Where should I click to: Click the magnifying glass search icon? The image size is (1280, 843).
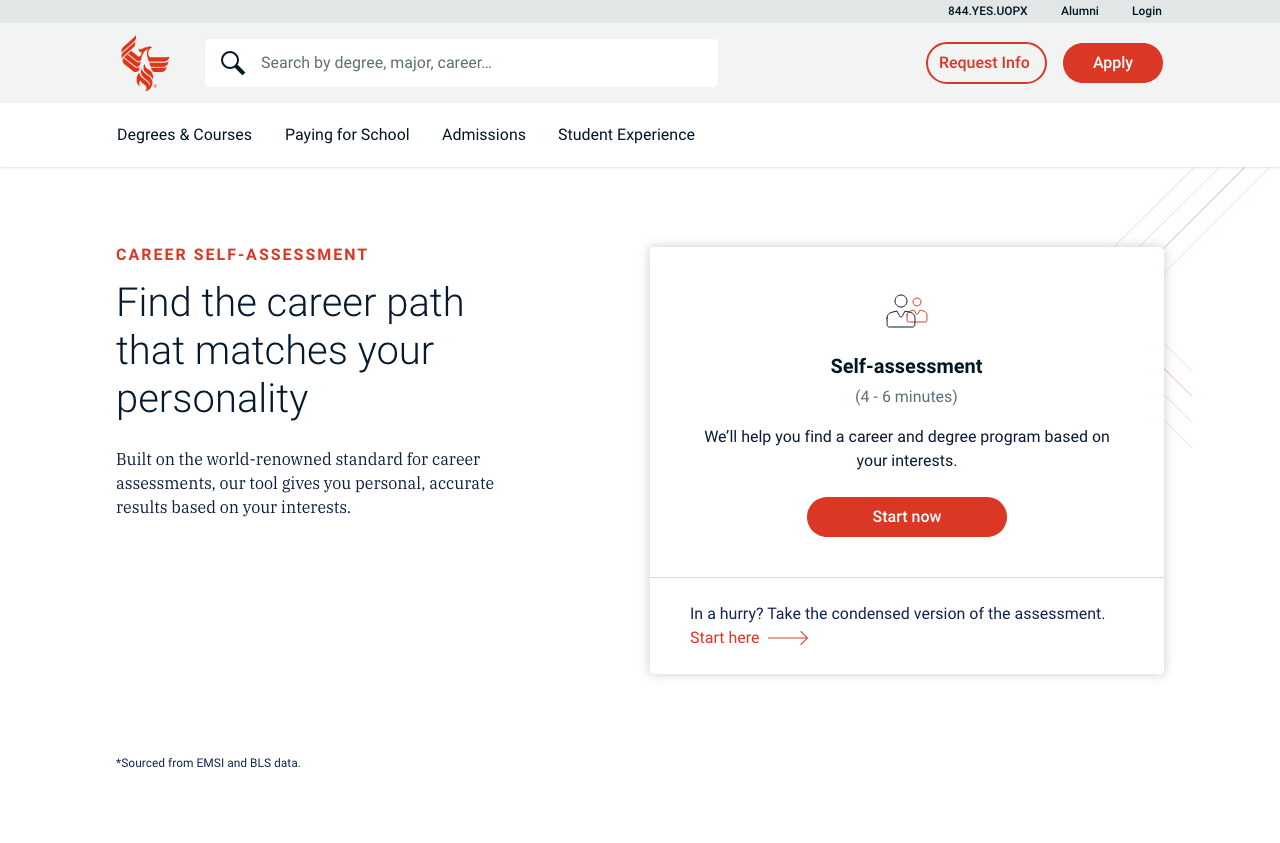(233, 63)
